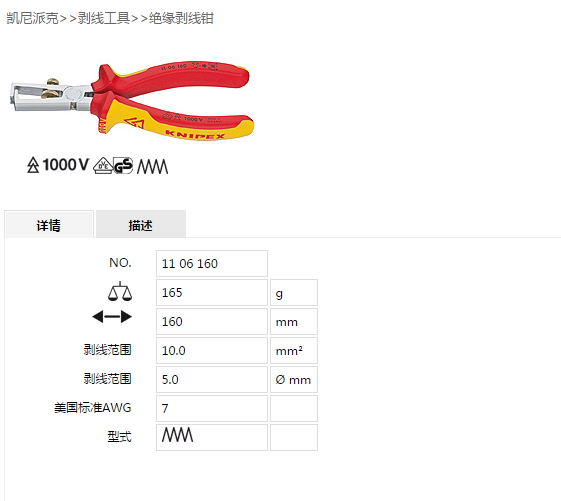
Task: Click the Ø mm unit cell
Action: click(x=294, y=380)
